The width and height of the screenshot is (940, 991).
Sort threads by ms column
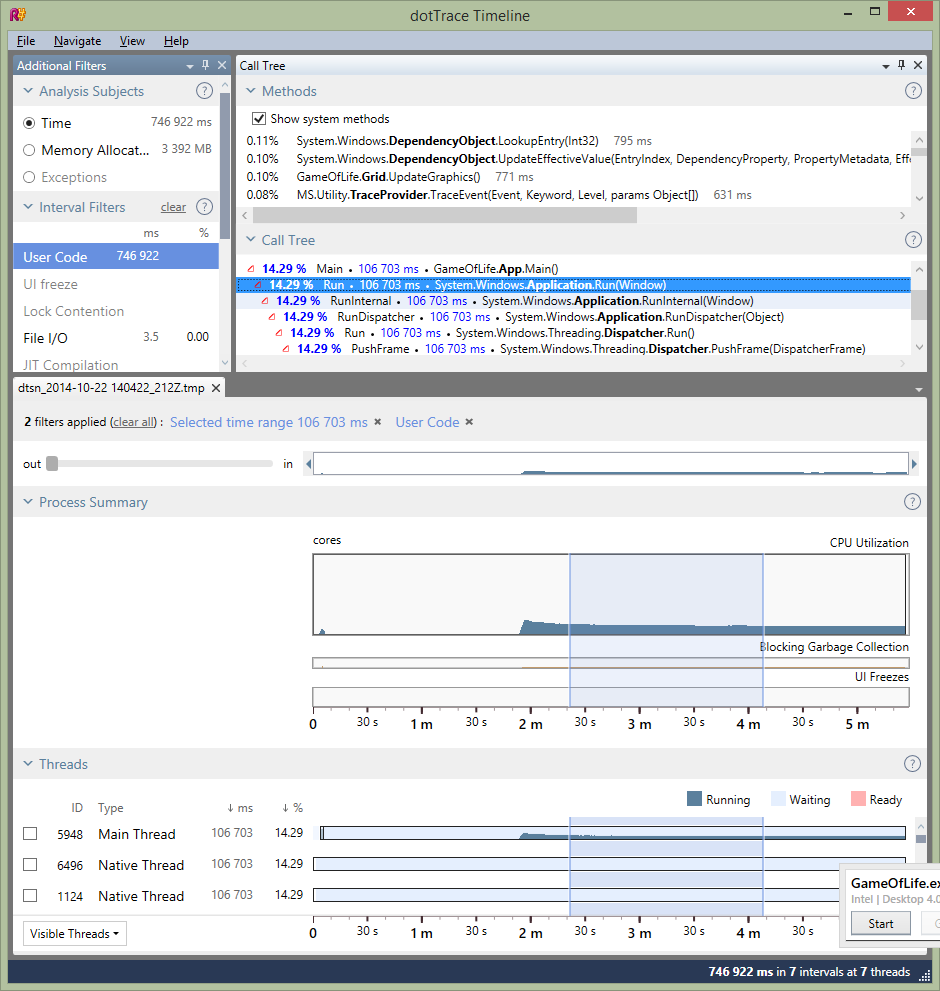[x=240, y=808]
